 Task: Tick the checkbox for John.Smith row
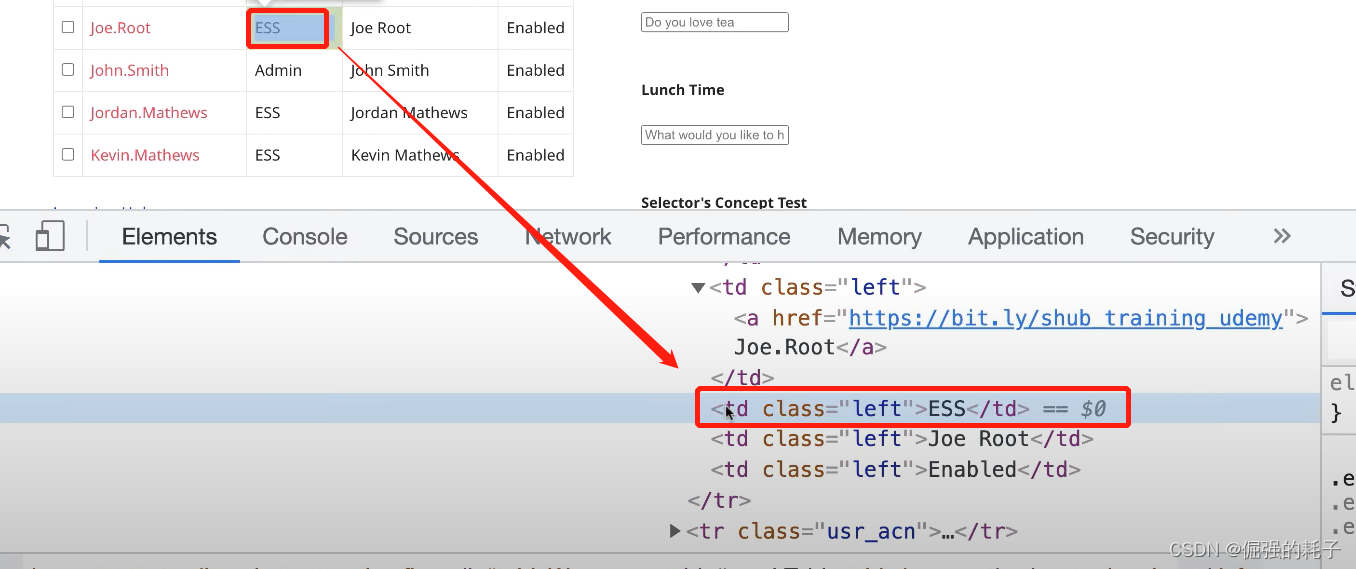point(68,70)
